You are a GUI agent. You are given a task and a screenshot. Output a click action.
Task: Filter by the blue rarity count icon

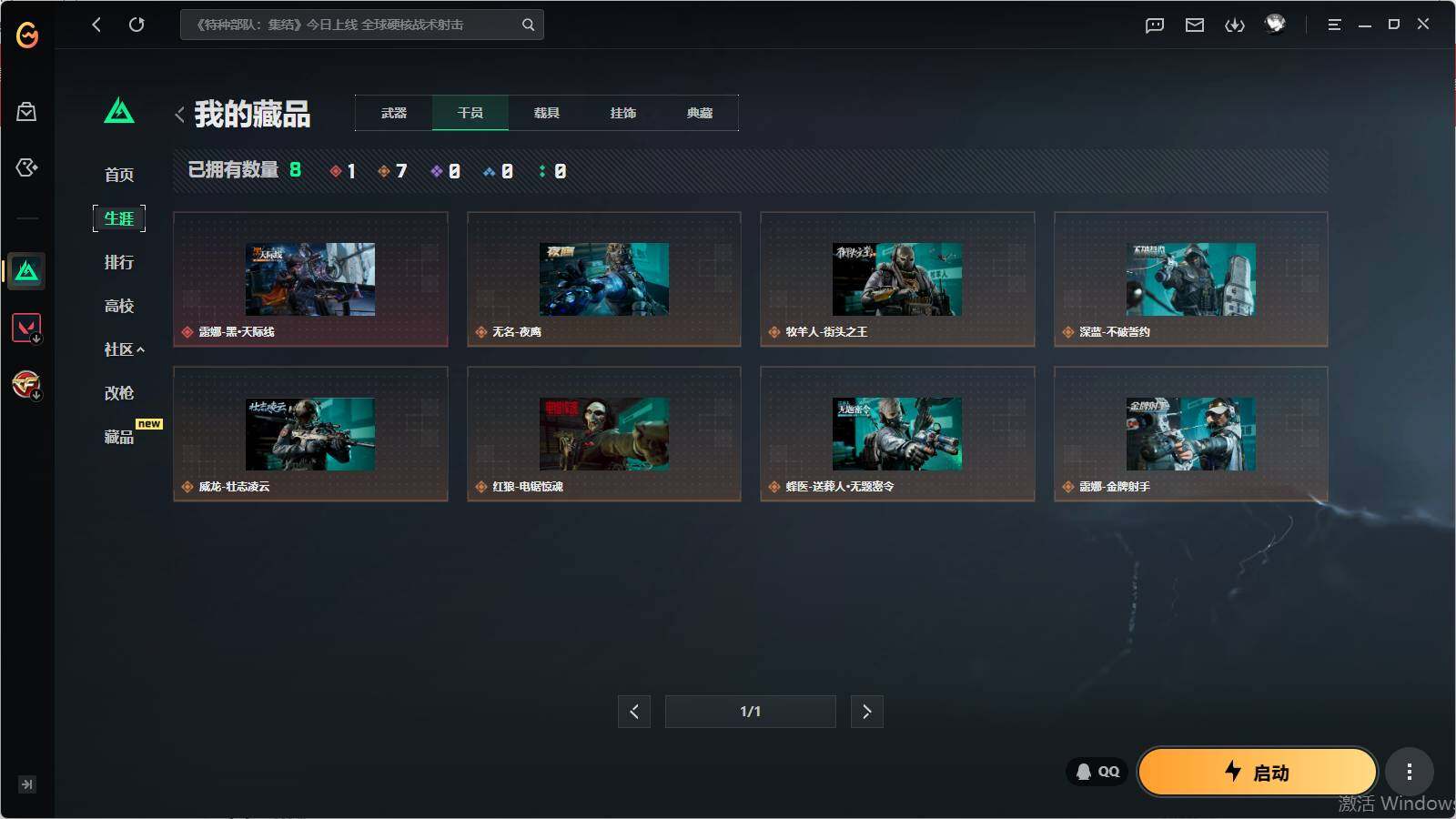[x=490, y=171]
